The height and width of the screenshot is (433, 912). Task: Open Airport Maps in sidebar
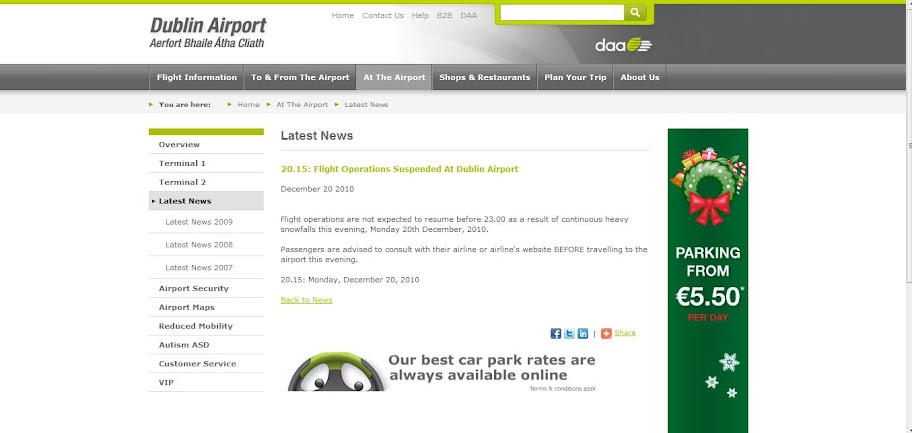(x=206, y=307)
